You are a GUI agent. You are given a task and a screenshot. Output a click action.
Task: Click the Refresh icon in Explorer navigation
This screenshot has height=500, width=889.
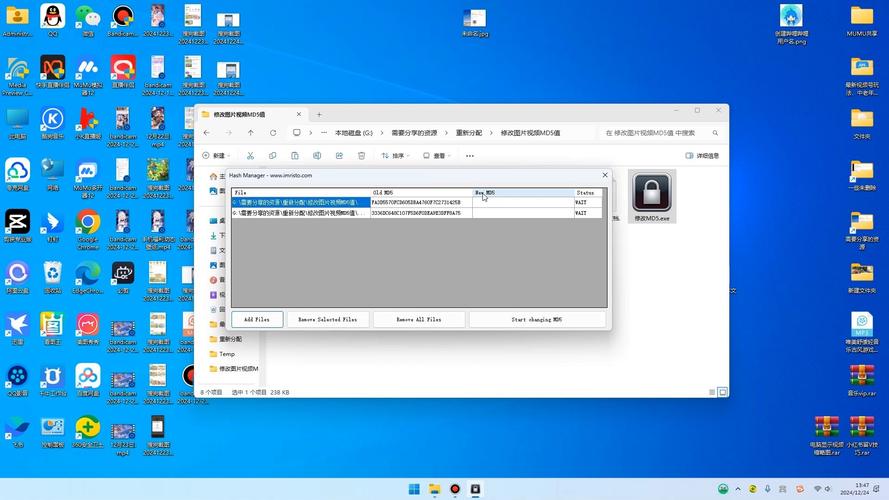point(273,132)
